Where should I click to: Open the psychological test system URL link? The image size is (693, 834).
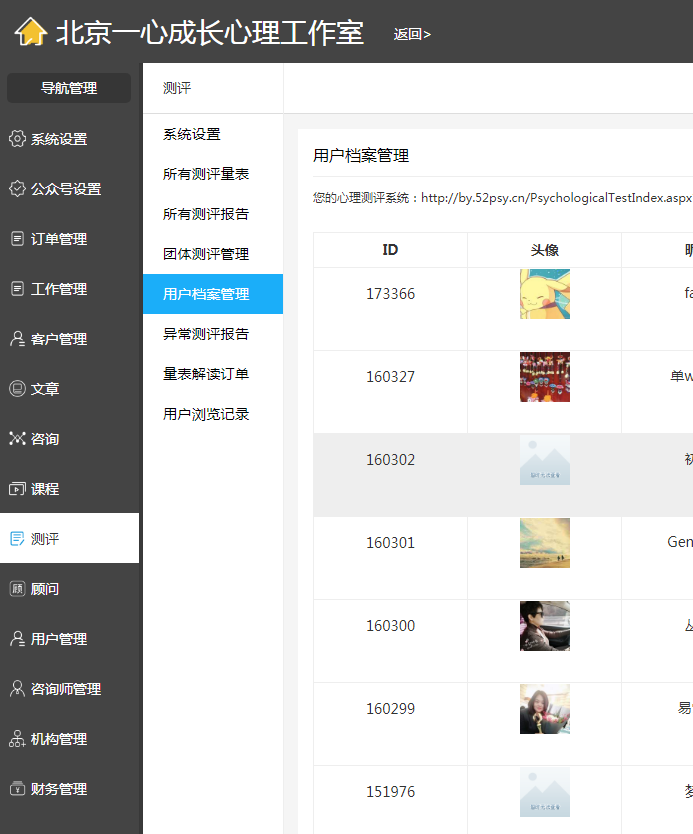556,198
